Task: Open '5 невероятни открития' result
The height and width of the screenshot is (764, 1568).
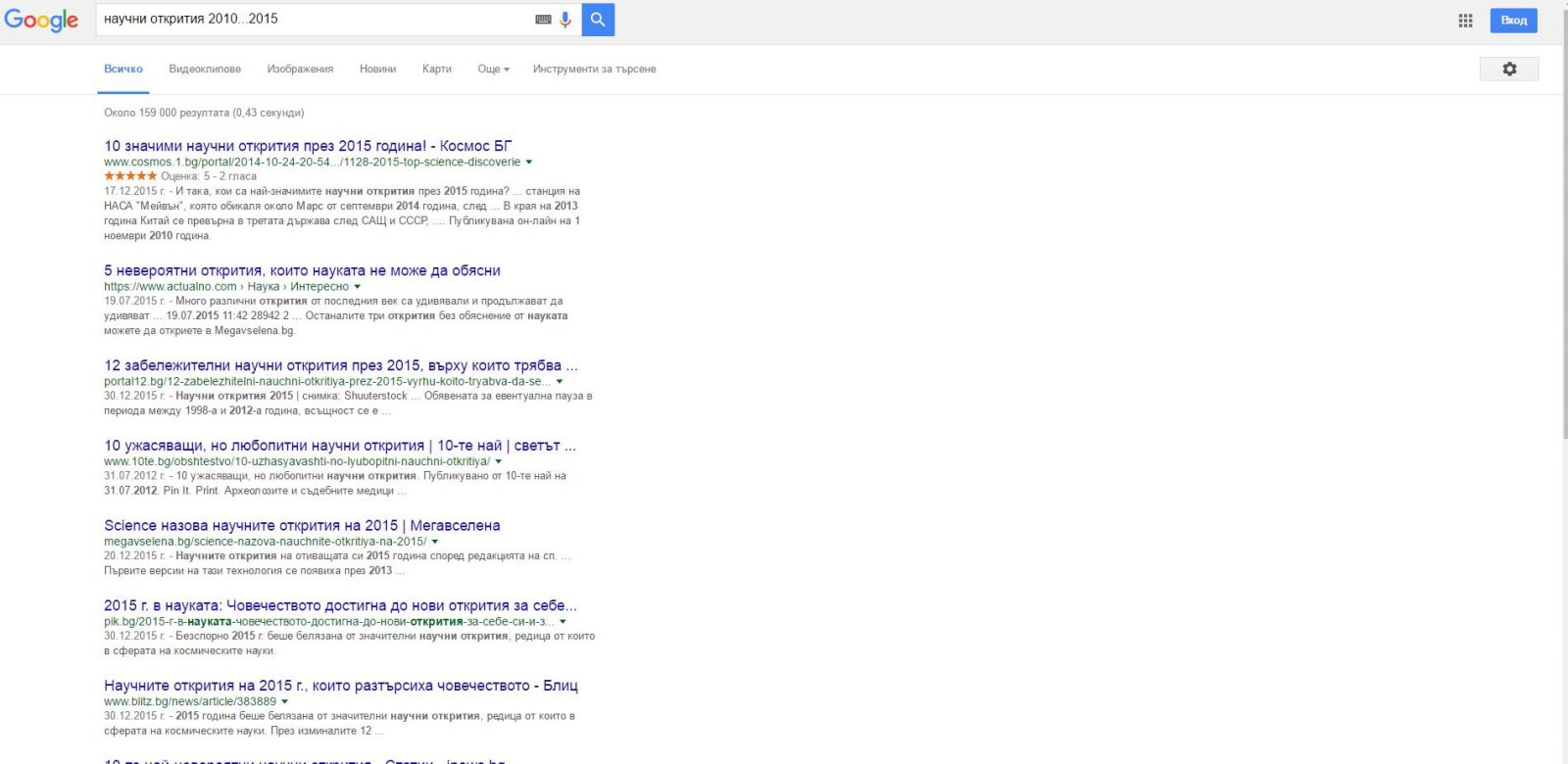Action: click(302, 270)
